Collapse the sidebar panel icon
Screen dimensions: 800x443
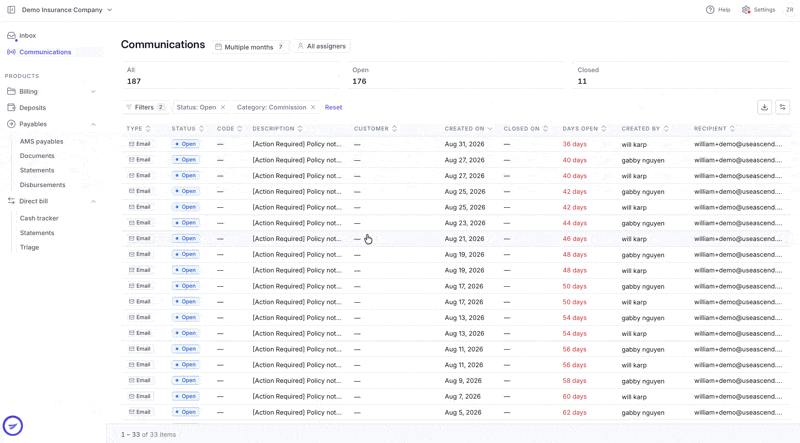point(11,10)
